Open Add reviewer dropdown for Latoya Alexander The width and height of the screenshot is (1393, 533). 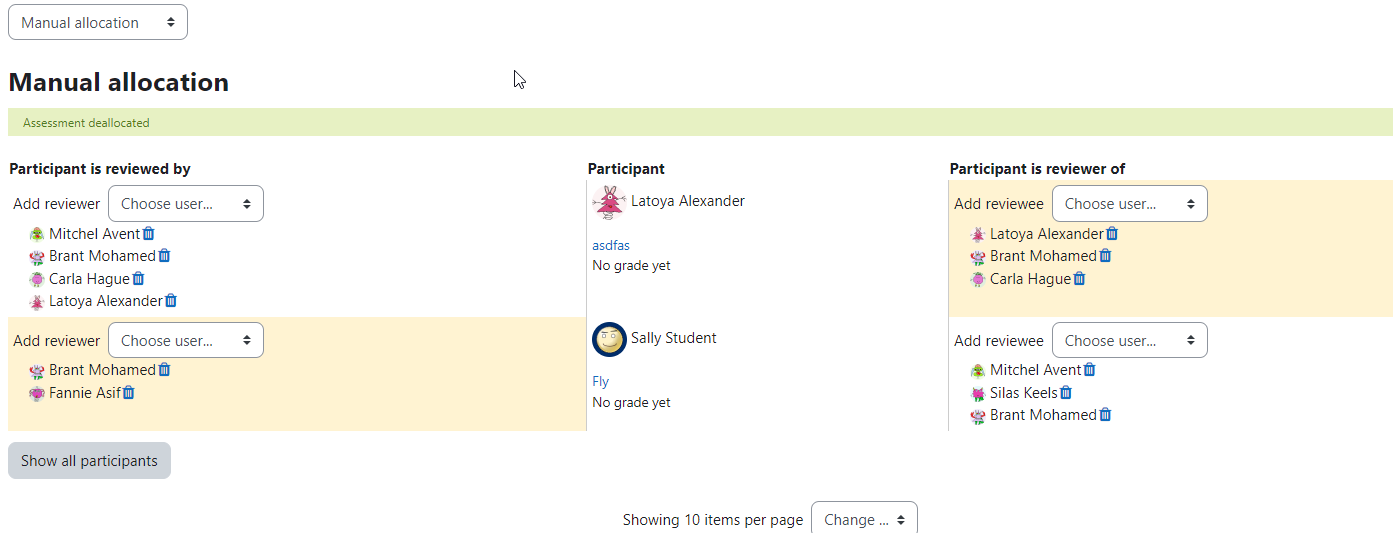186,203
